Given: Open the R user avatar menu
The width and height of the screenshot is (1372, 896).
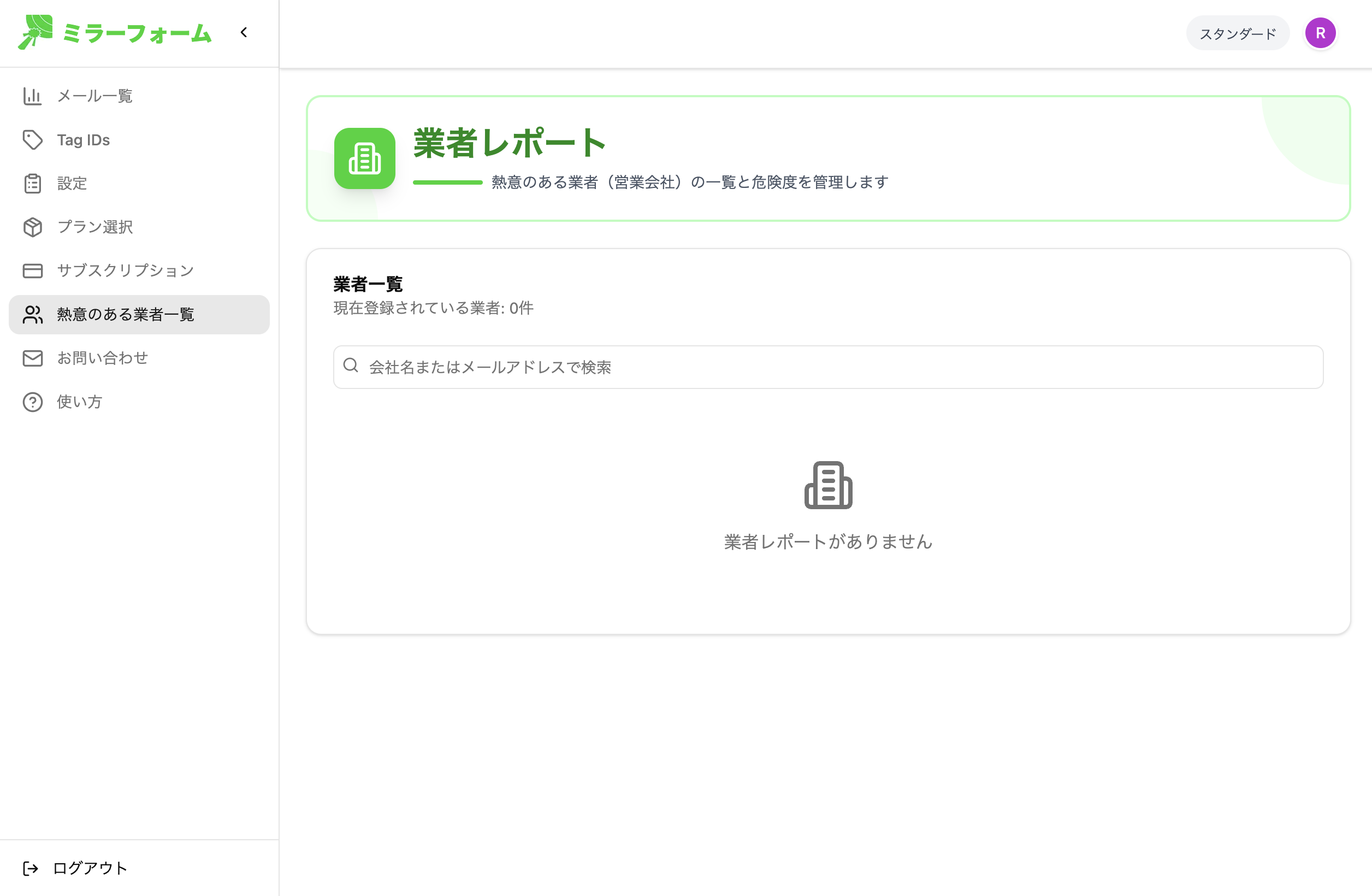Looking at the screenshot, I should (x=1320, y=33).
